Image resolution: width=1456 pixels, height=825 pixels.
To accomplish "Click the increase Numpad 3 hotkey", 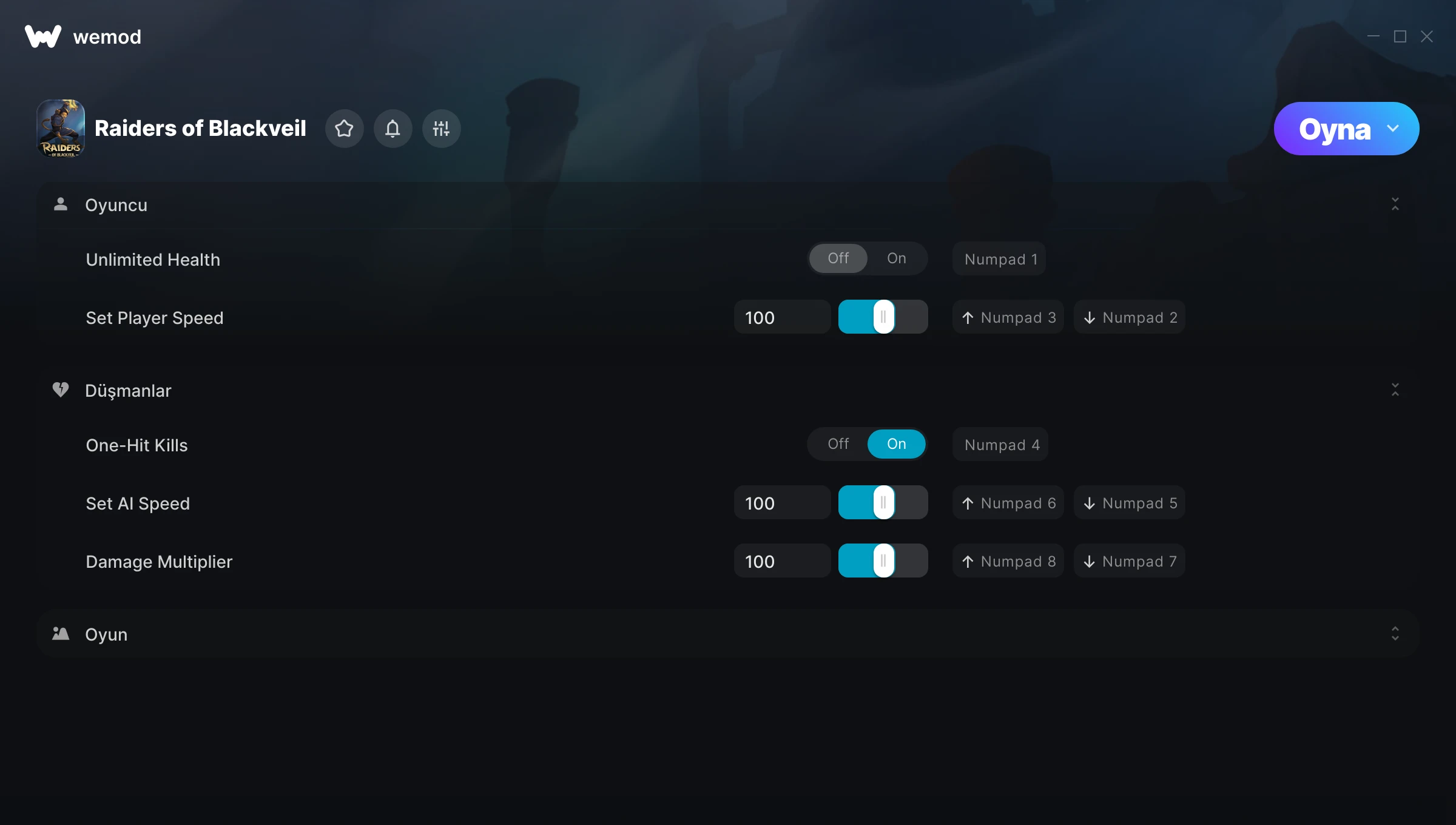I will pyautogui.click(x=1008, y=317).
